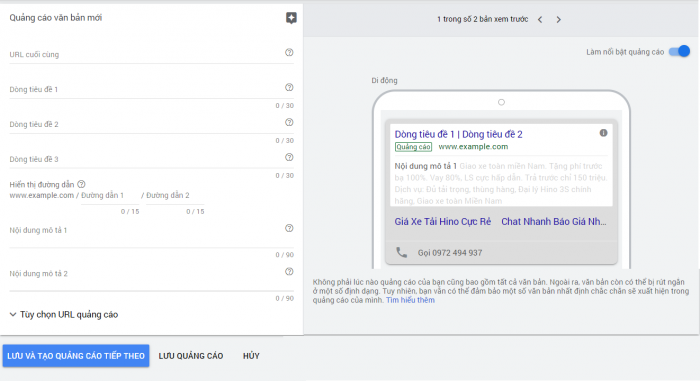Click sitelink Chat Nhanh Báo Giá Nh...

(554, 222)
